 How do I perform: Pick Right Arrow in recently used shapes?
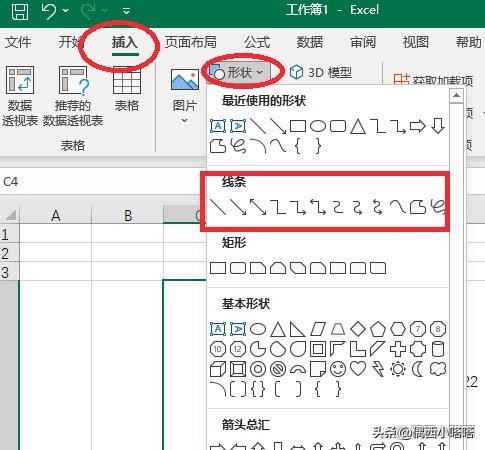click(418, 126)
